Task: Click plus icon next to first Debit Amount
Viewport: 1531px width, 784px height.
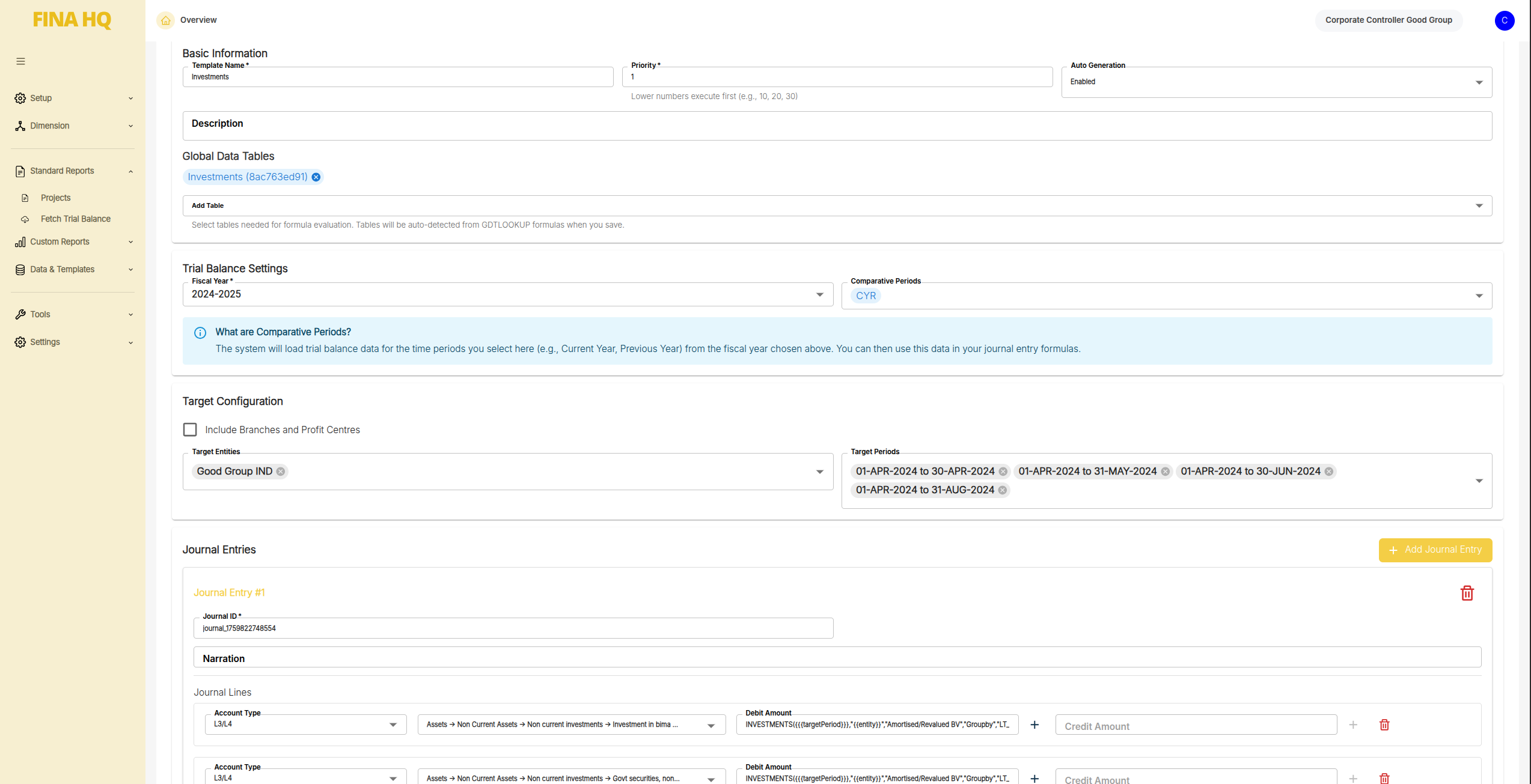Action: point(1034,725)
